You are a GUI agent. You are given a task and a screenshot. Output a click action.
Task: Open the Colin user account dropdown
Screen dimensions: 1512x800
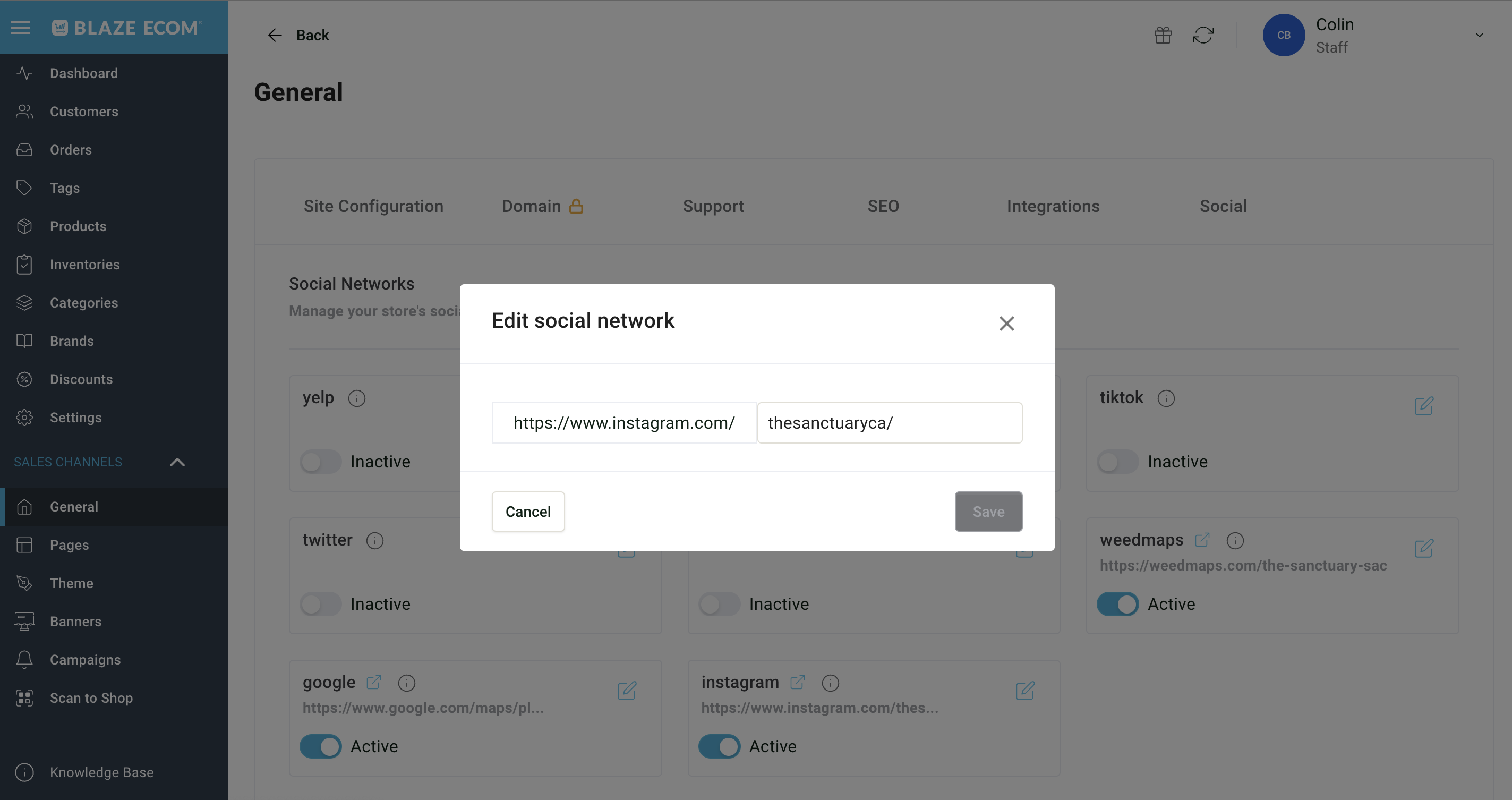click(1479, 35)
